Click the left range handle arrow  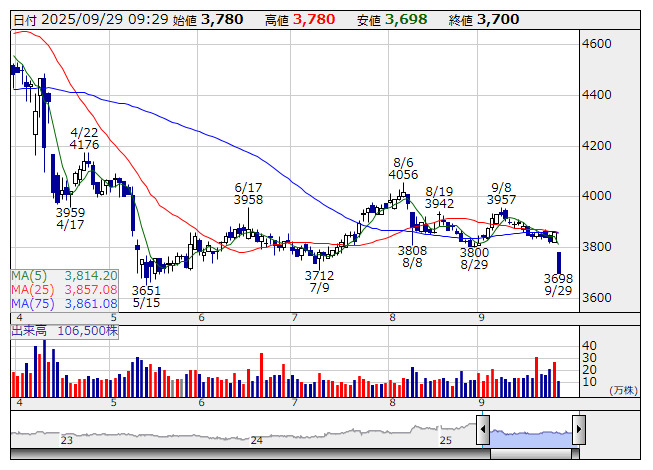[483, 429]
